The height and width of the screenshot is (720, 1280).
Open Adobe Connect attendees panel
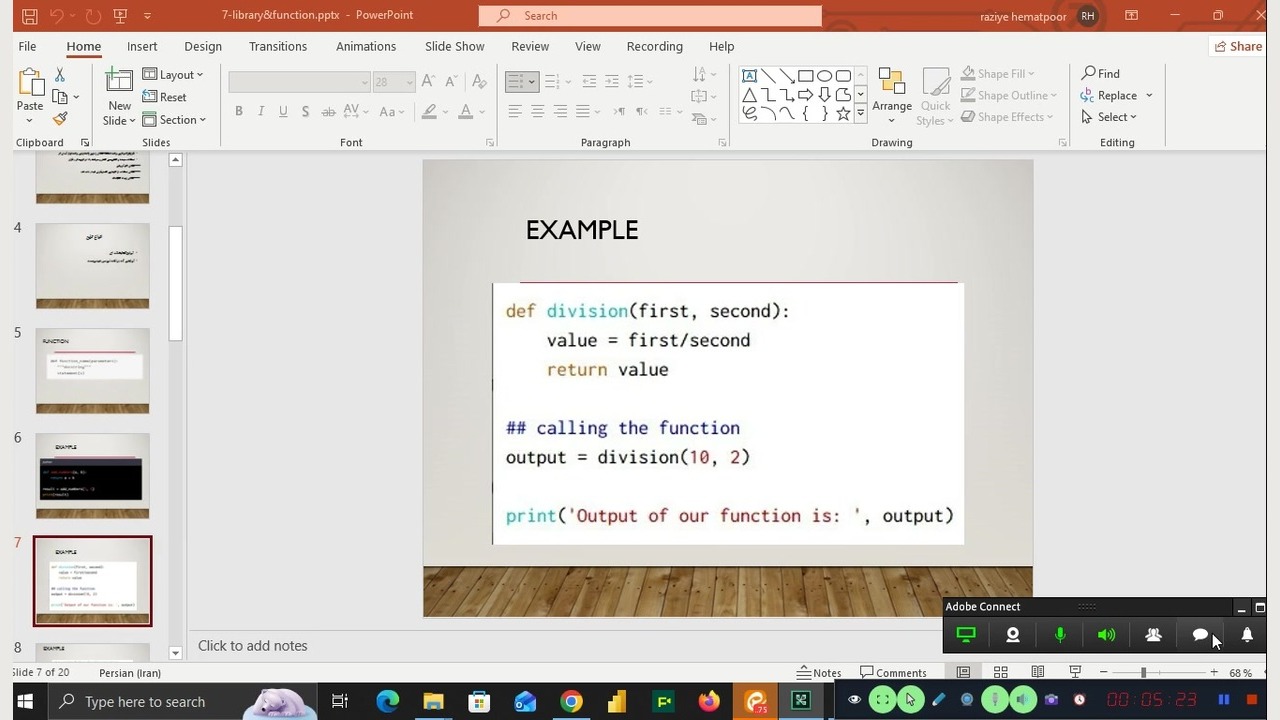1153,635
